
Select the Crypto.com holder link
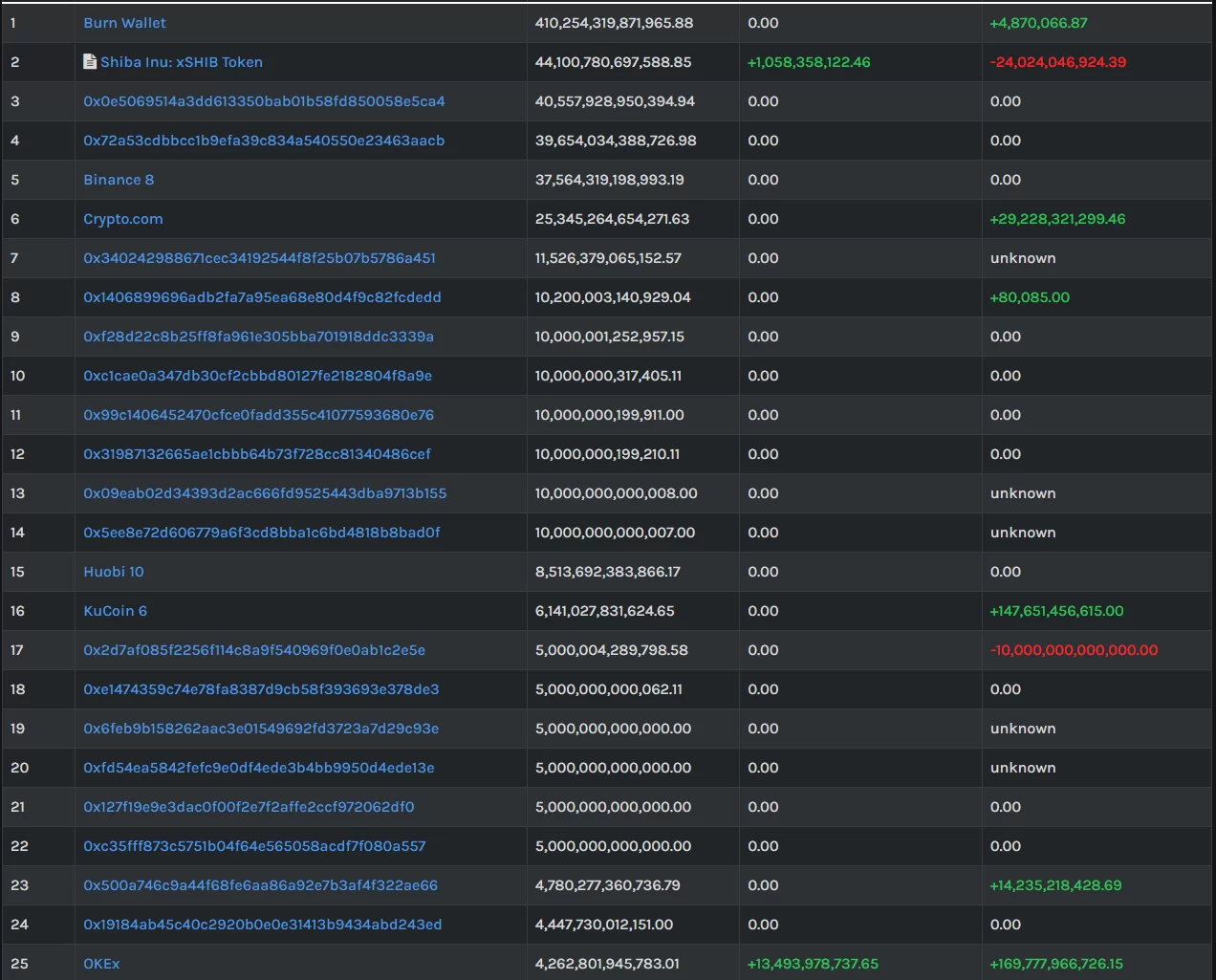pyautogui.click(x=122, y=219)
